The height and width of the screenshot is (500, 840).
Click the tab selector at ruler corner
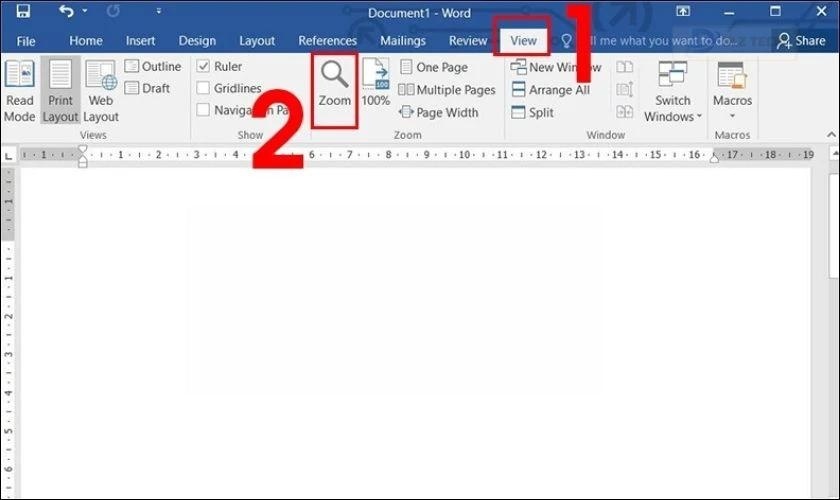point(9,156)
